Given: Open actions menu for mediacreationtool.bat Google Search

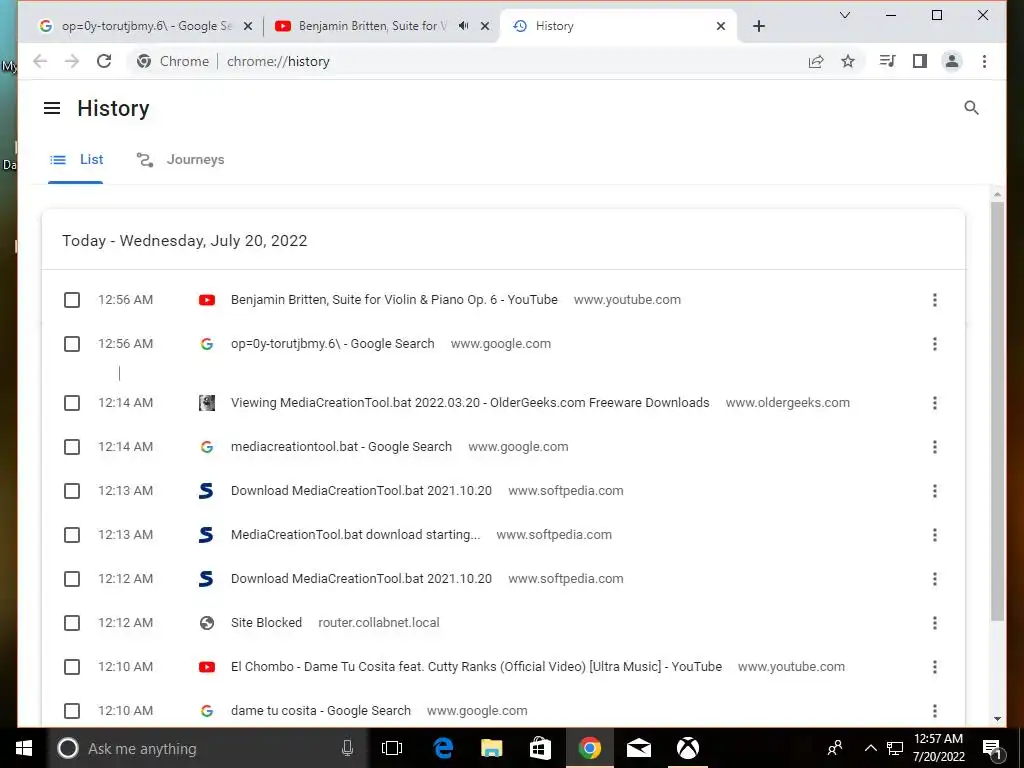Looking at the screenshot, I should [x=935, y=447].
